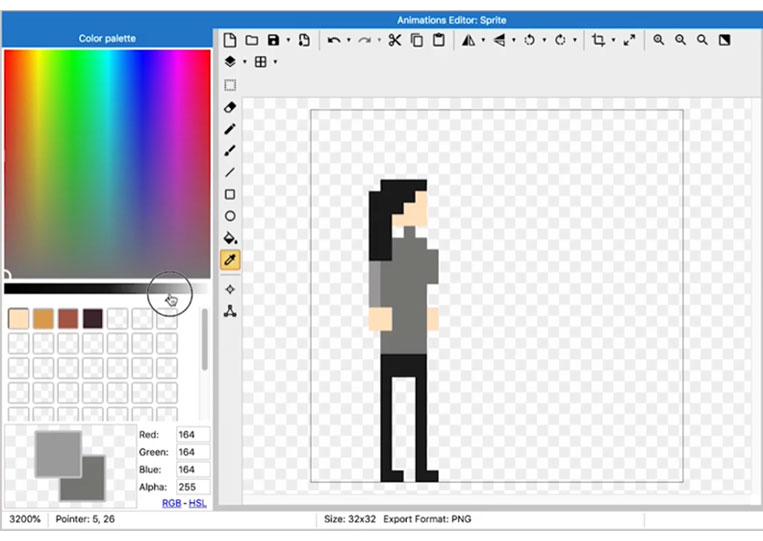
Task: Click the primary light gray color box
Action: (58, 453)
